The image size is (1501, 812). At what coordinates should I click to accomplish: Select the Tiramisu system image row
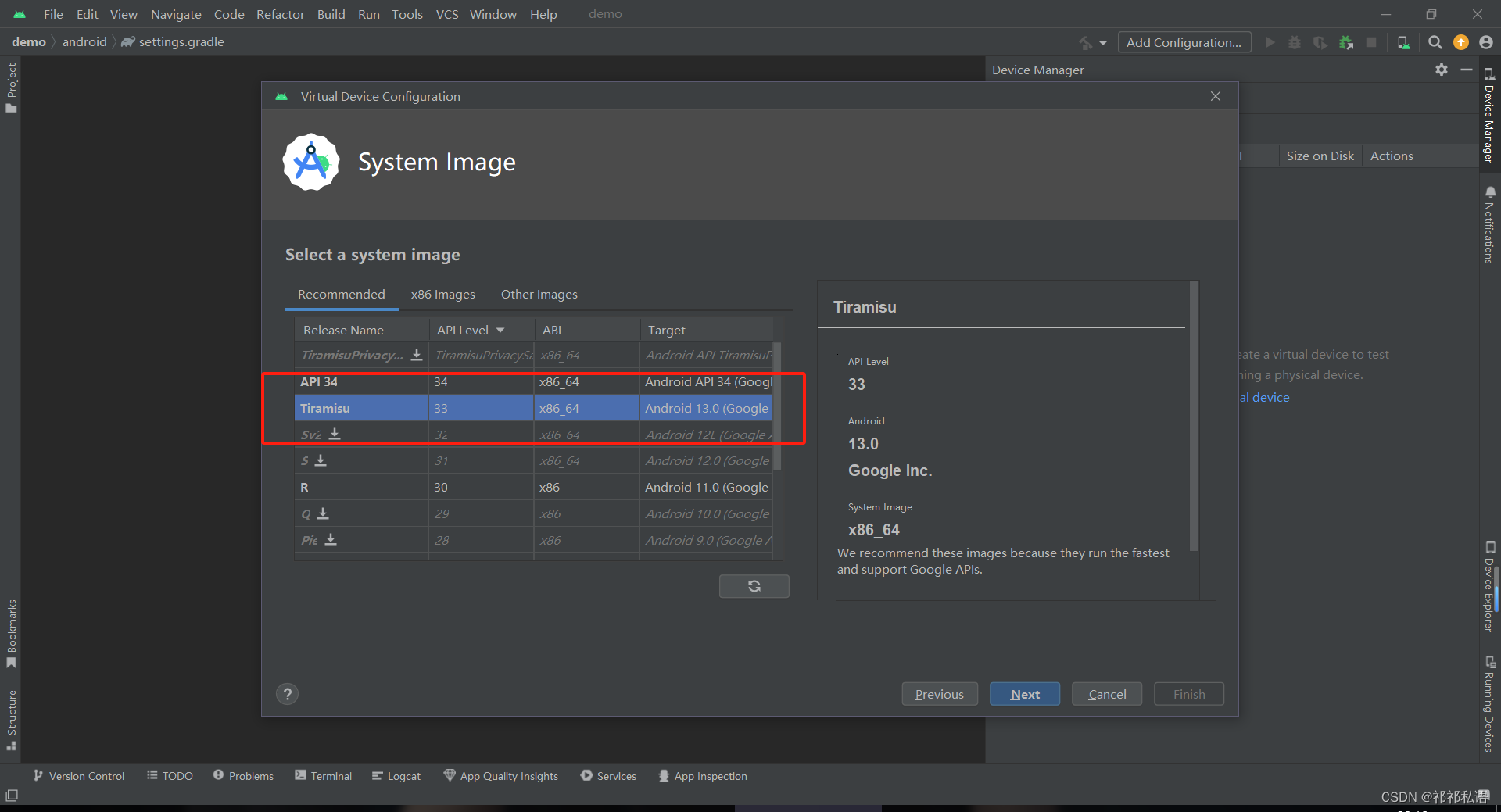click(x=533, y=408)
